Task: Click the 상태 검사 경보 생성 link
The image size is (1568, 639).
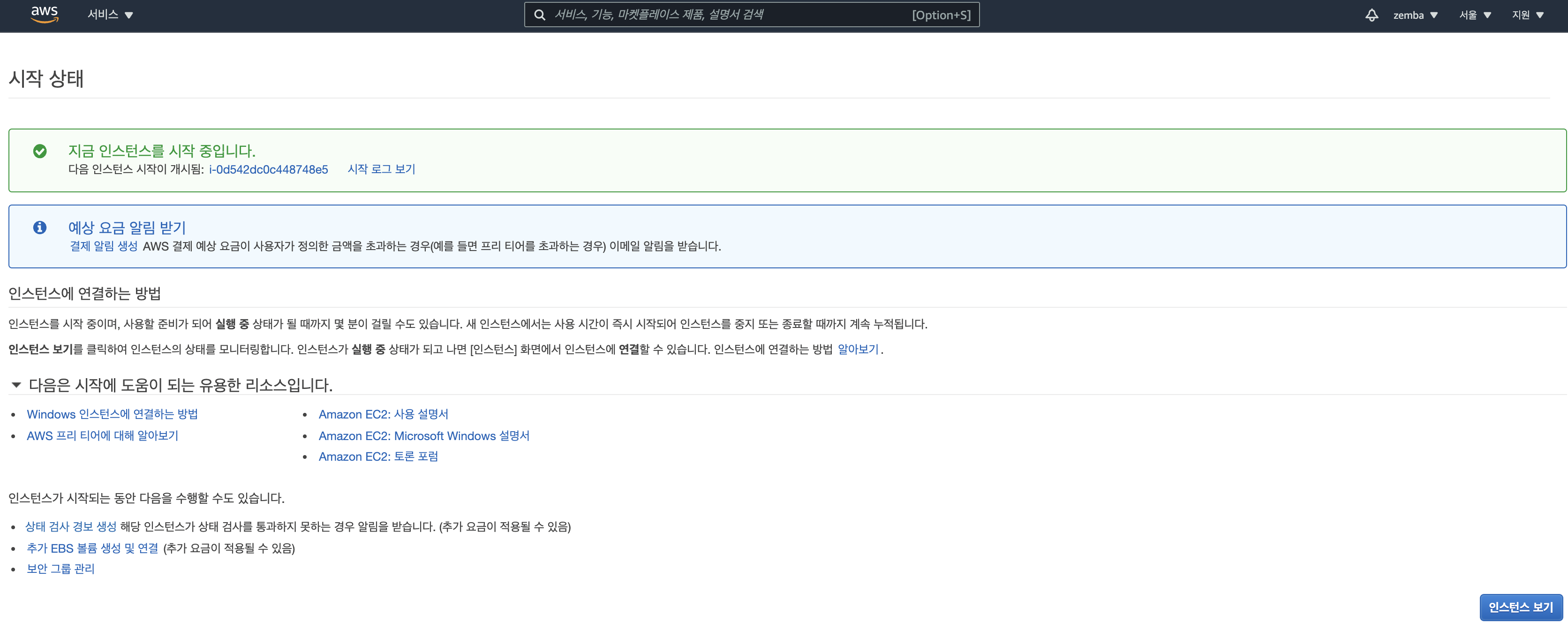Action: (71, 527)
